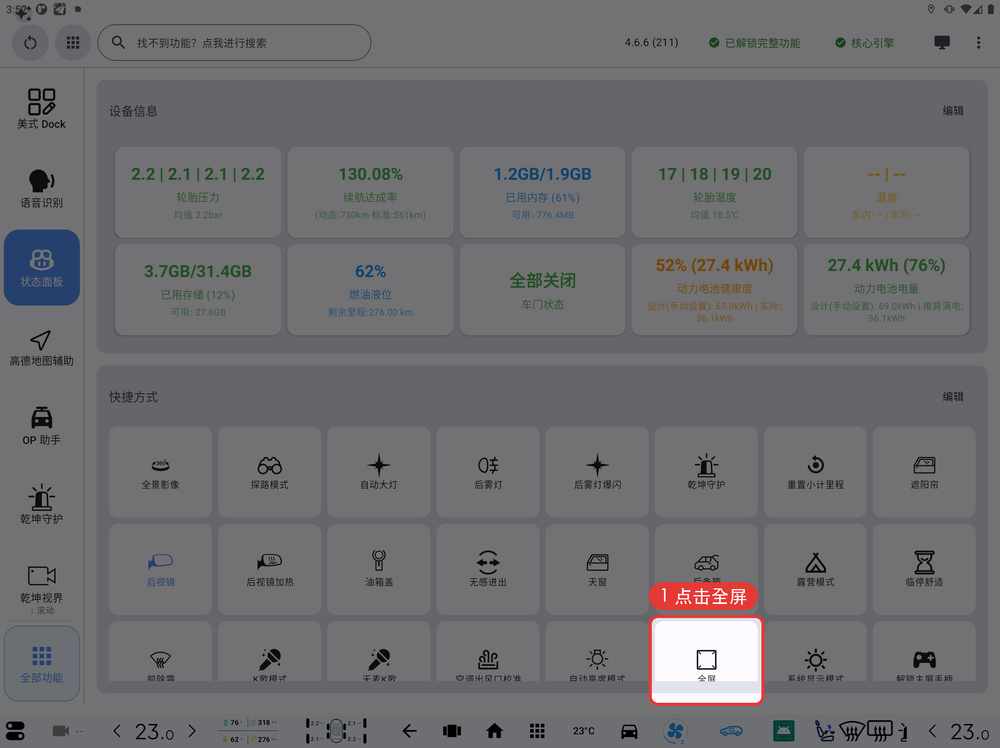Toggle the 后雾灯 shortcut
Screen dimensions: 1000x748
[x=488, y=472]
